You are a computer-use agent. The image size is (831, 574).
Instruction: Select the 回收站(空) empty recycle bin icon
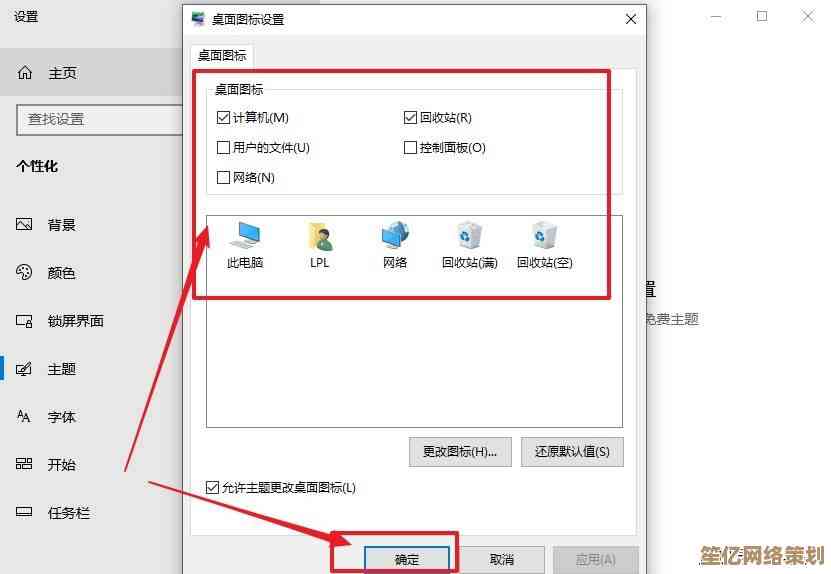545,245
